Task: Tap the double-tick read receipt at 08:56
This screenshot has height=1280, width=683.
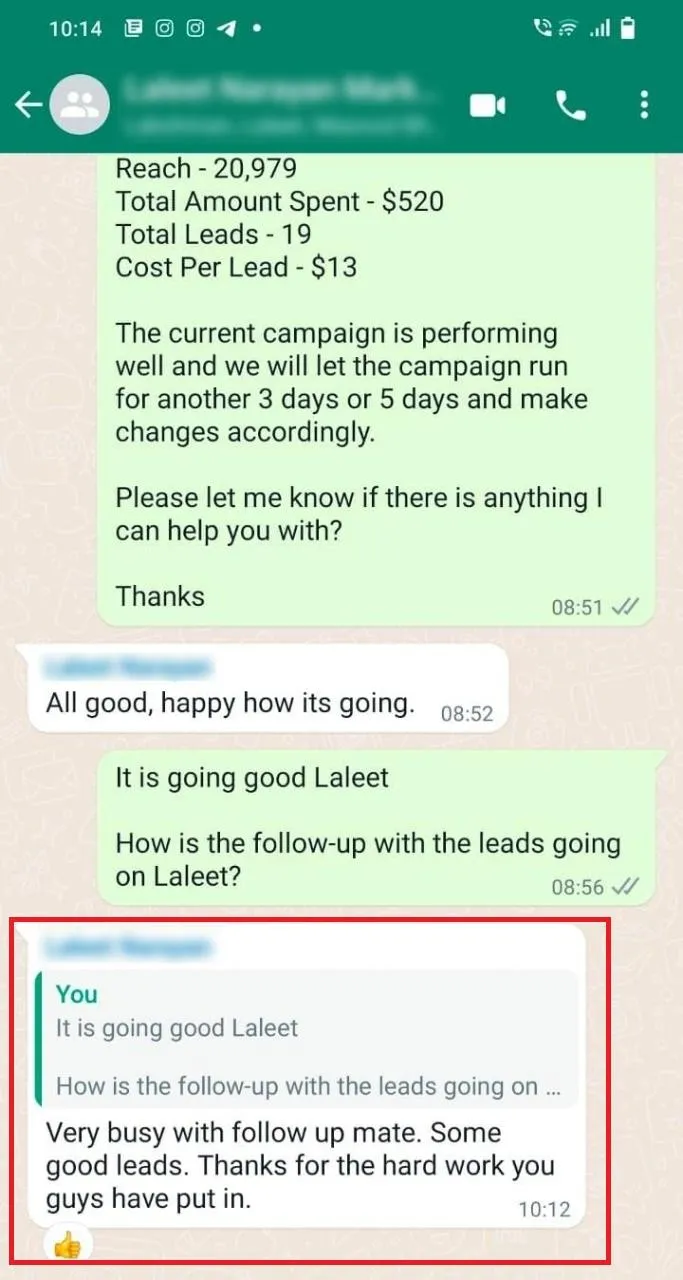Action: pyautogui.click(x=625, y=886)
